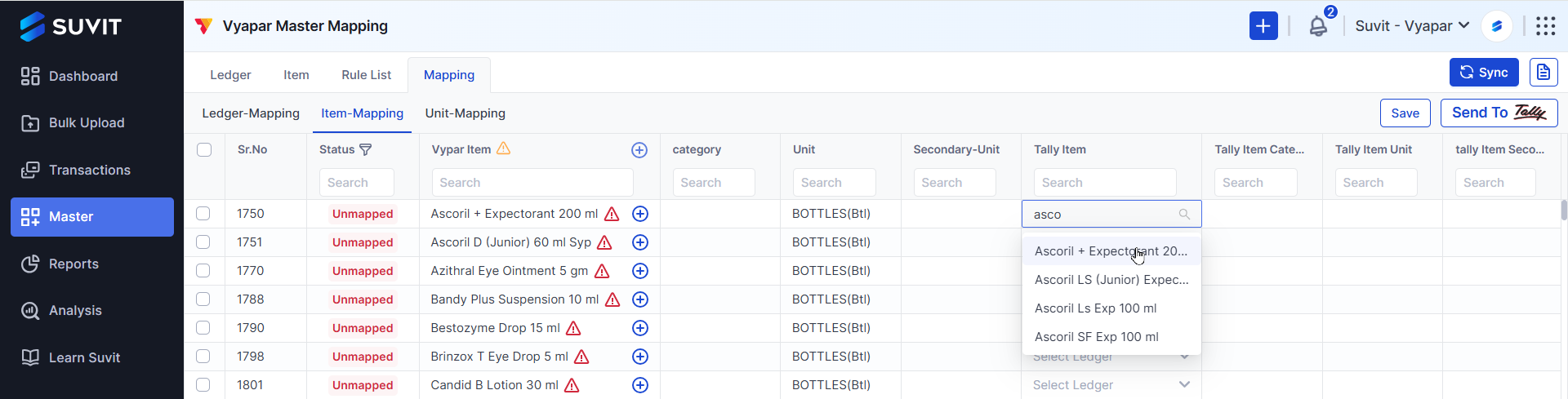
Task: Focus the category search field
Action: pyautogui.click(x=714, y=182)
